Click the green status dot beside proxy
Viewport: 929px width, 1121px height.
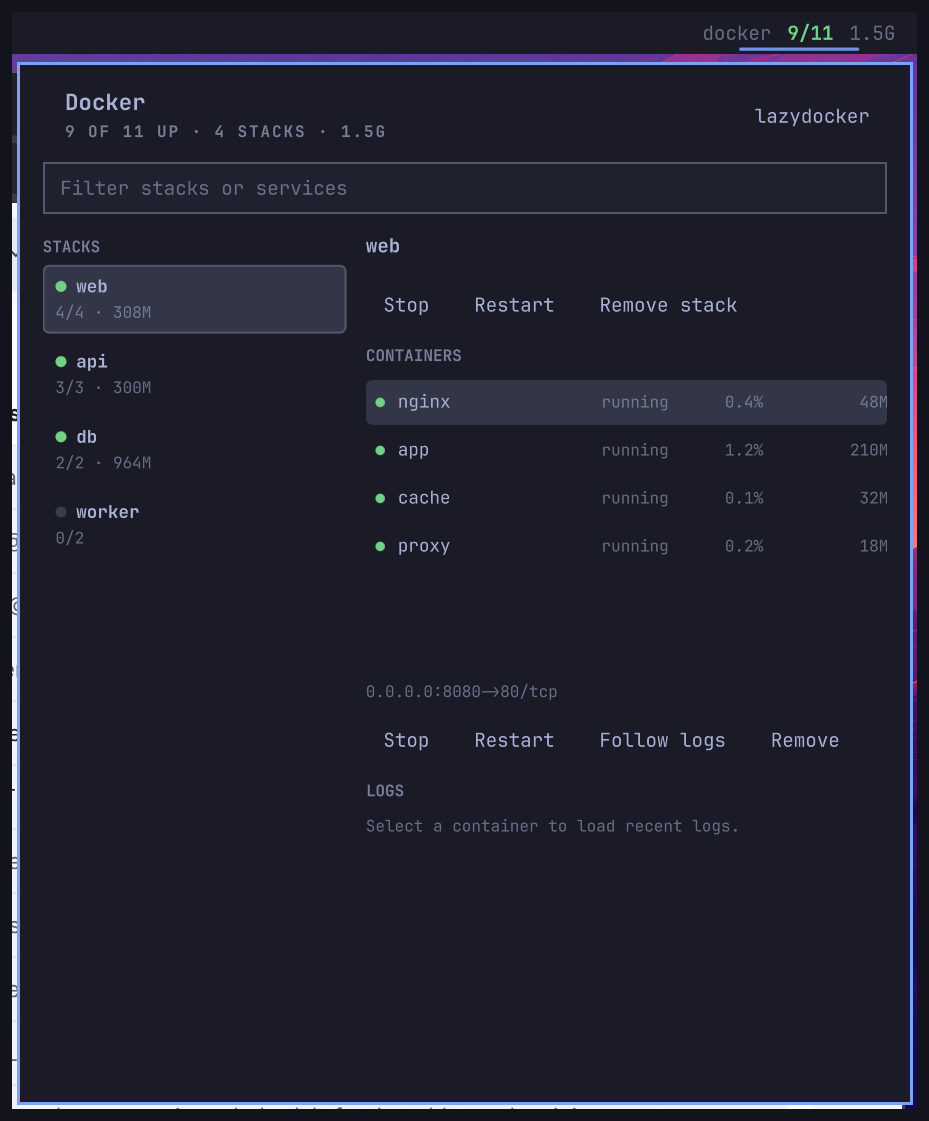point(380,546)
